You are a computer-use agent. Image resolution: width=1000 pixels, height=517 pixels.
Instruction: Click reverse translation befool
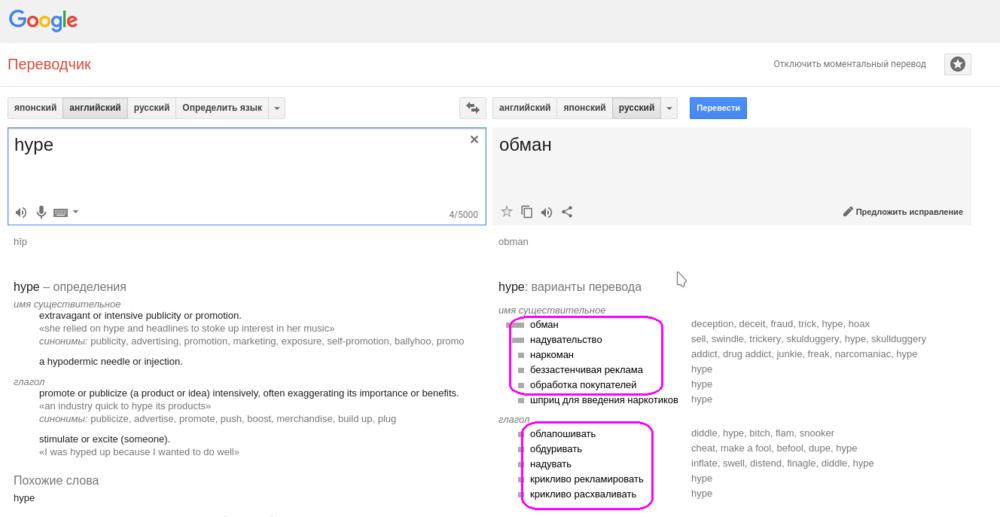pyautogui.click(x=788, y=449)
